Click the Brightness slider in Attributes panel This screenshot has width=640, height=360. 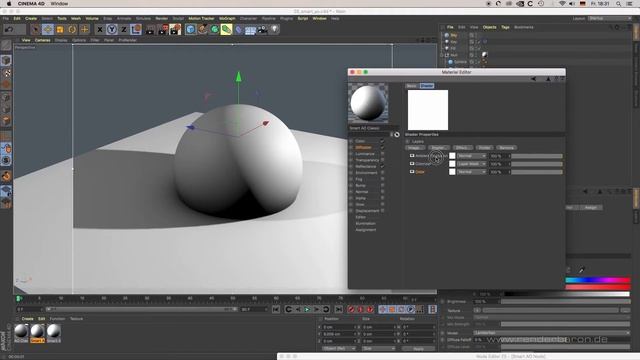coord(566,302)
